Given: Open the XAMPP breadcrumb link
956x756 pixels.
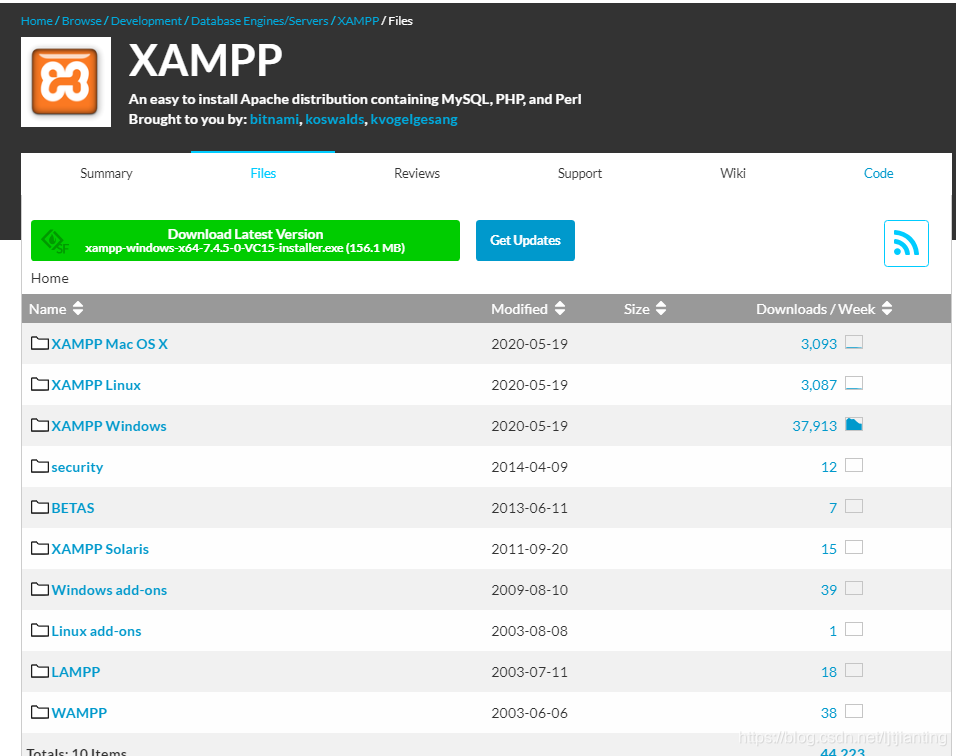Looking at the screenshot, I should pos(358,21).
